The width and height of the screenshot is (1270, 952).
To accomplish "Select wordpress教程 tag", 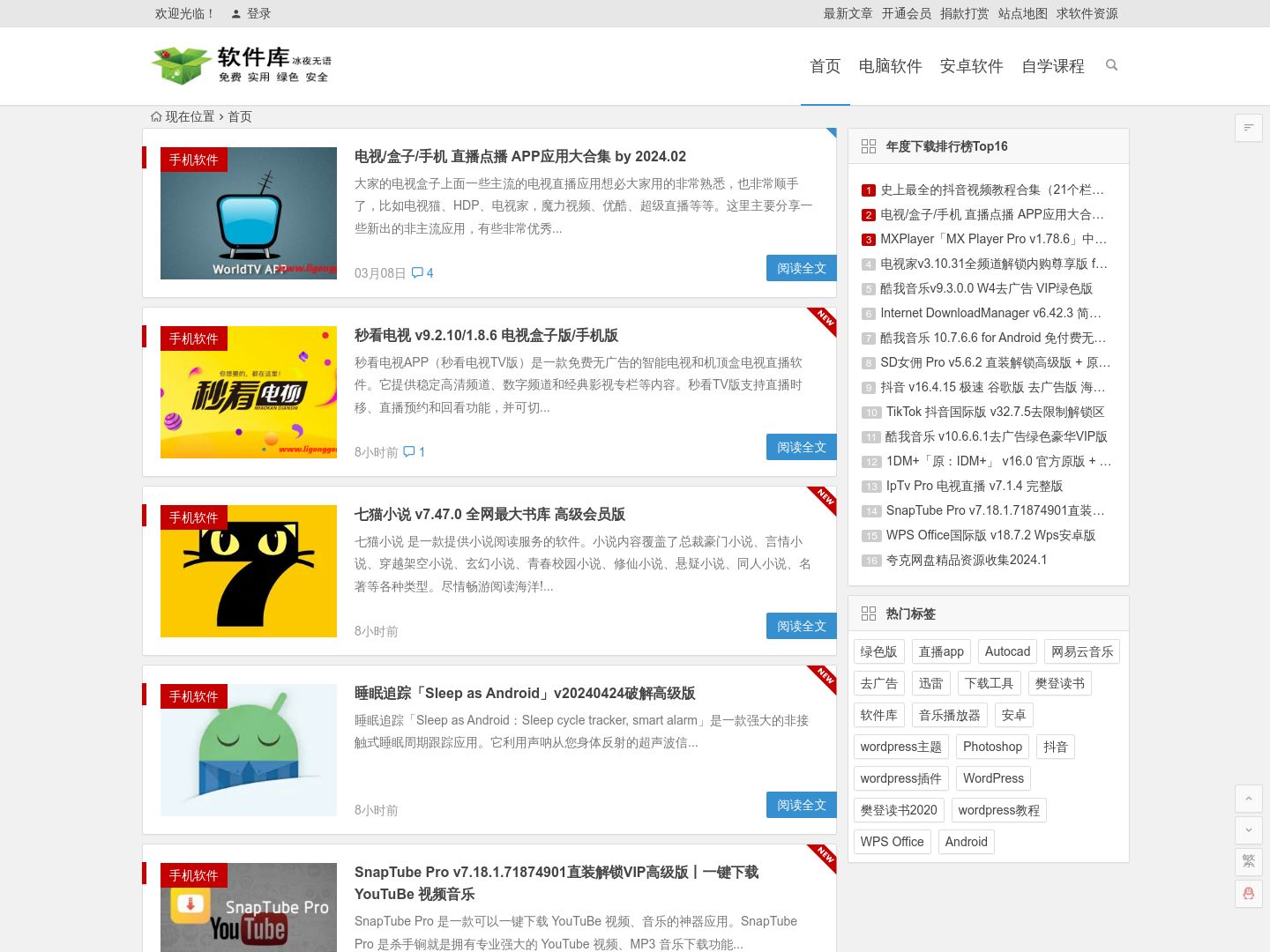I will tap(998, 810).
